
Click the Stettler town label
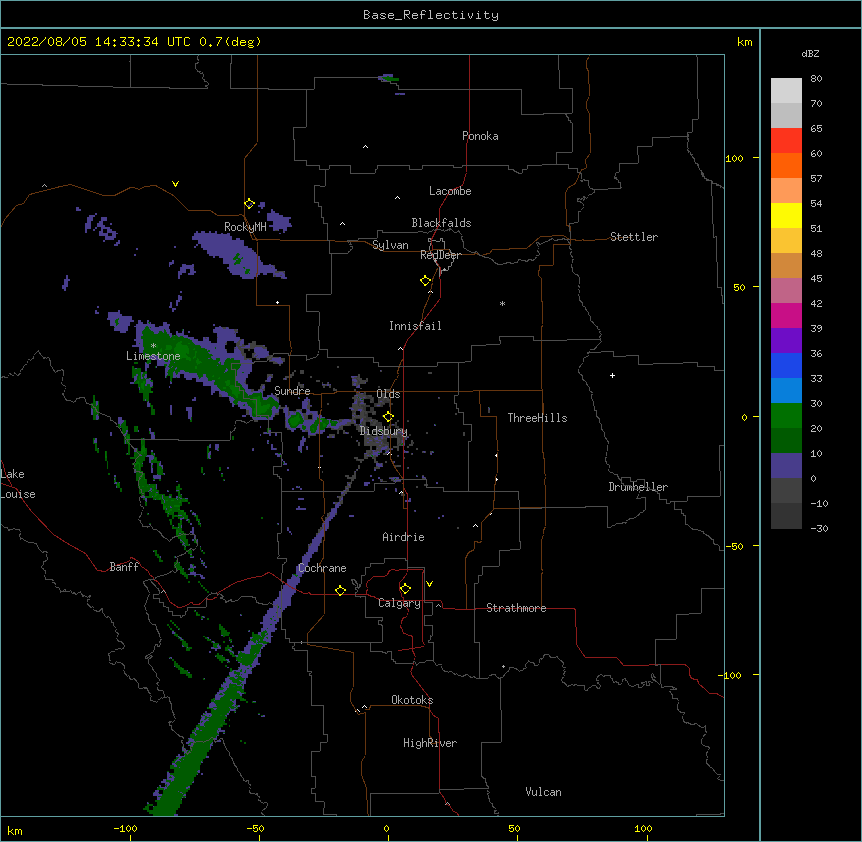pyautogui.click(x=634, y=237)
